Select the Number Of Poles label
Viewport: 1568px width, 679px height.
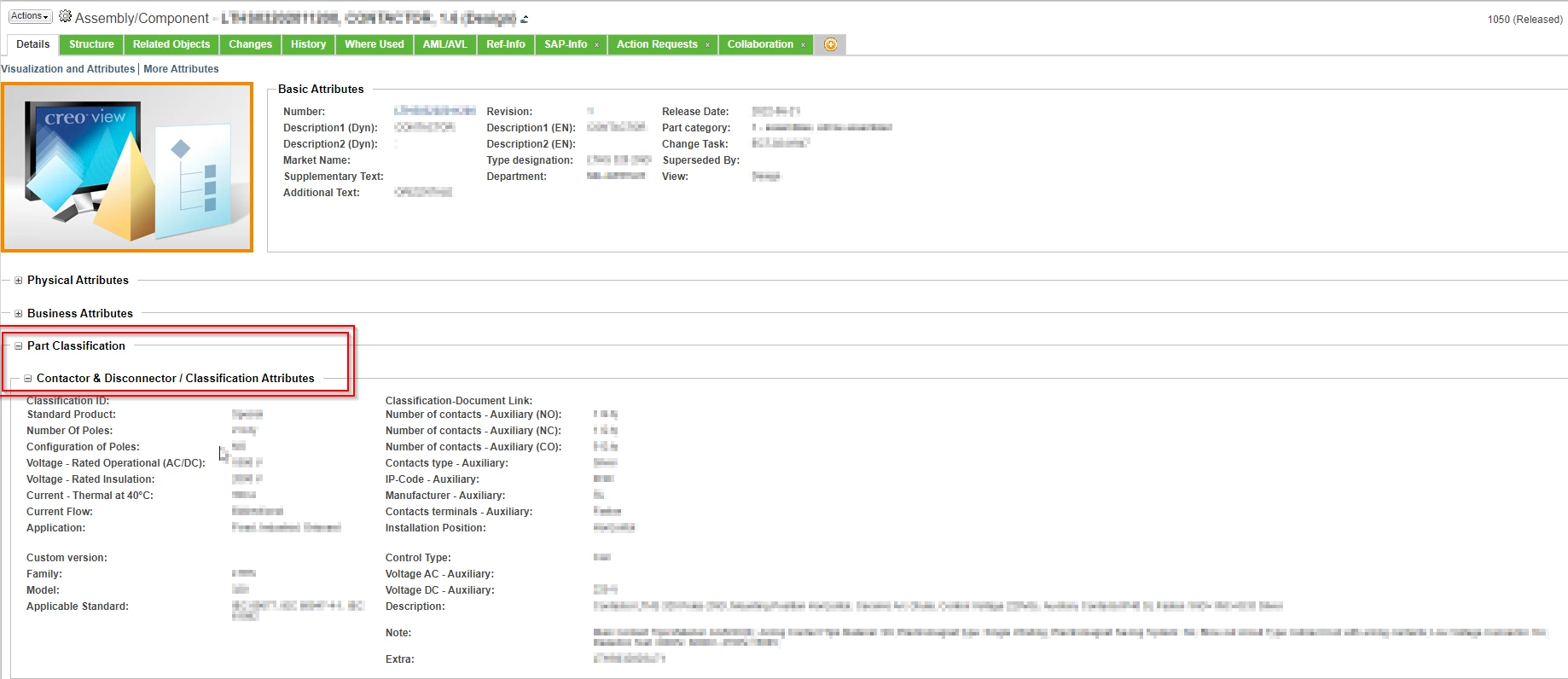pos(69,431)
